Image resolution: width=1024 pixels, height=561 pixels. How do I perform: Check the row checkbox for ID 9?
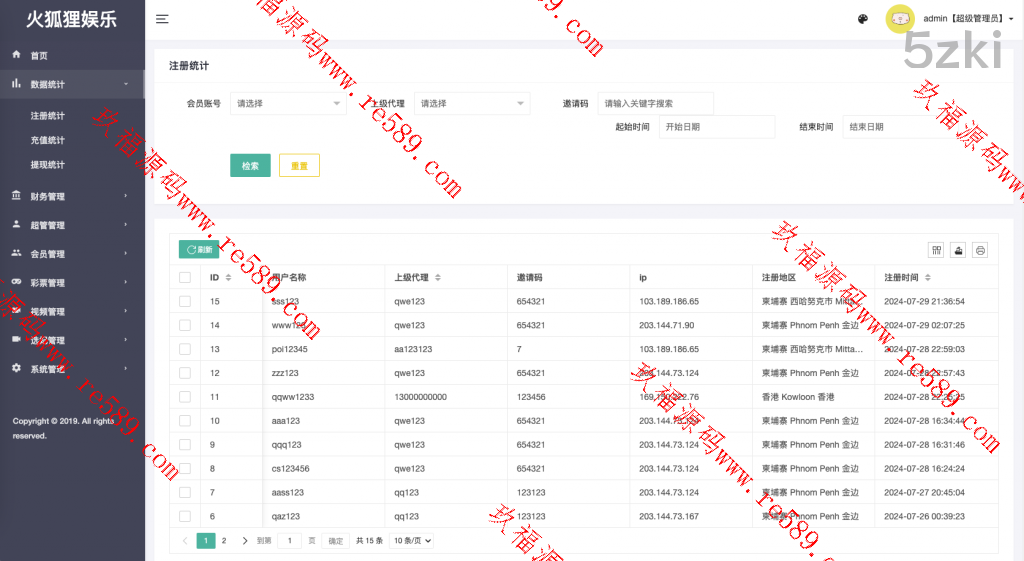point(185,445)
